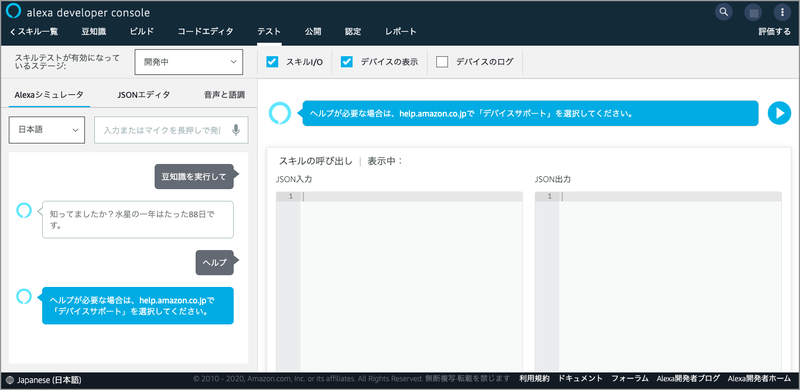Open the square apps icon in header
The height and width of the screenshot is (390, 800).
[x=753, y=12]
